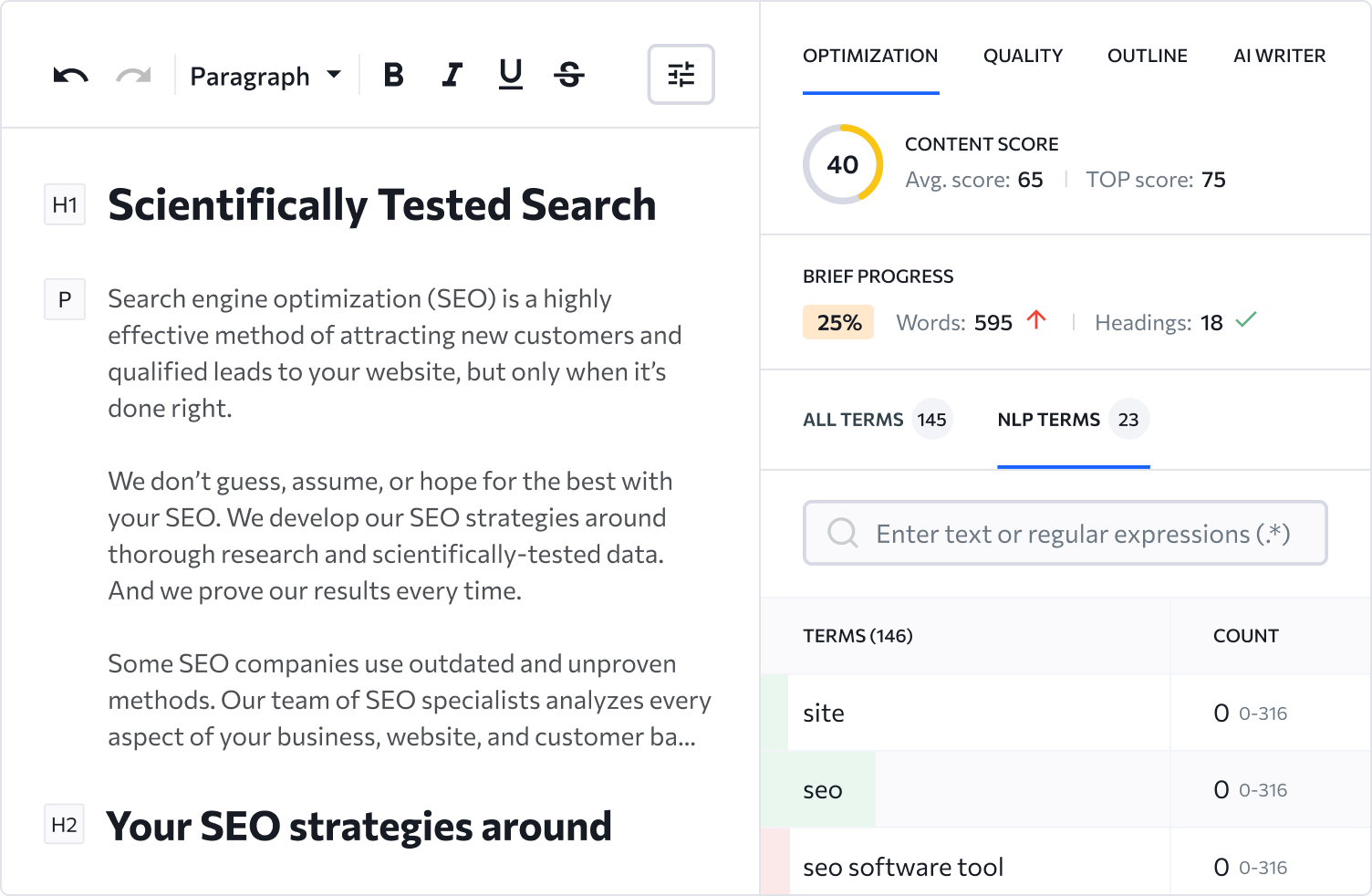This screenshot has height=896, width=1372.
Task: Apply italic formatting
Action: point(452,75)
